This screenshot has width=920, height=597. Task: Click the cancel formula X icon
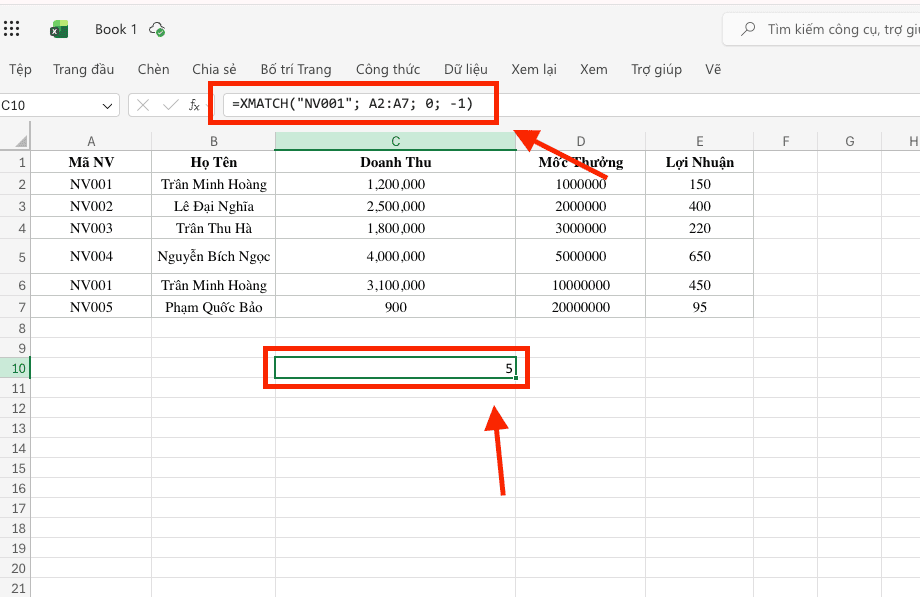pyautogui.click(x=143, y=105)
